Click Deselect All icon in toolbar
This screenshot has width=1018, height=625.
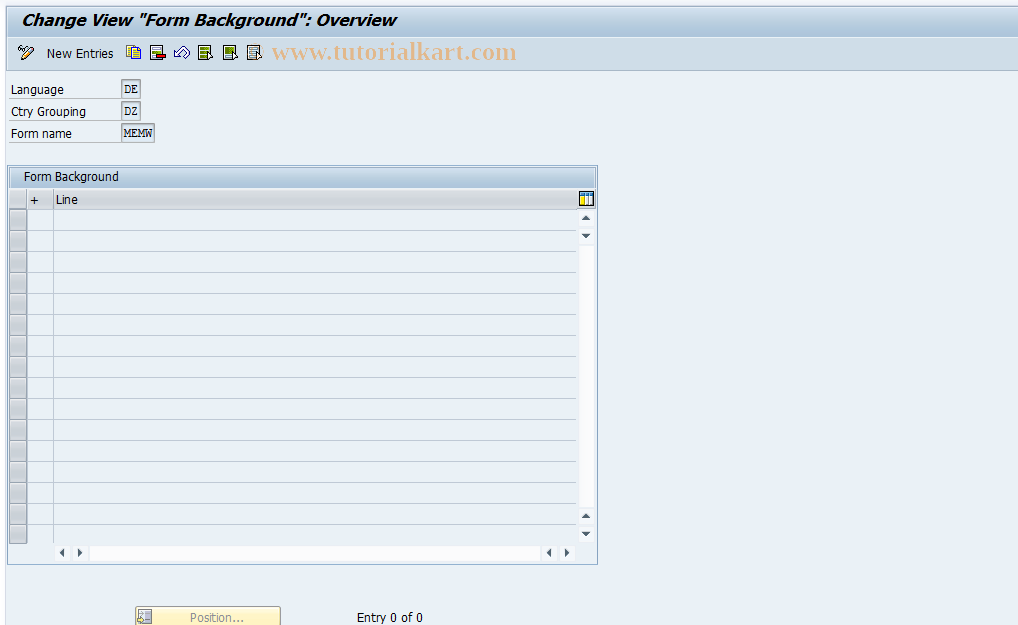click(x=254, y=53)
